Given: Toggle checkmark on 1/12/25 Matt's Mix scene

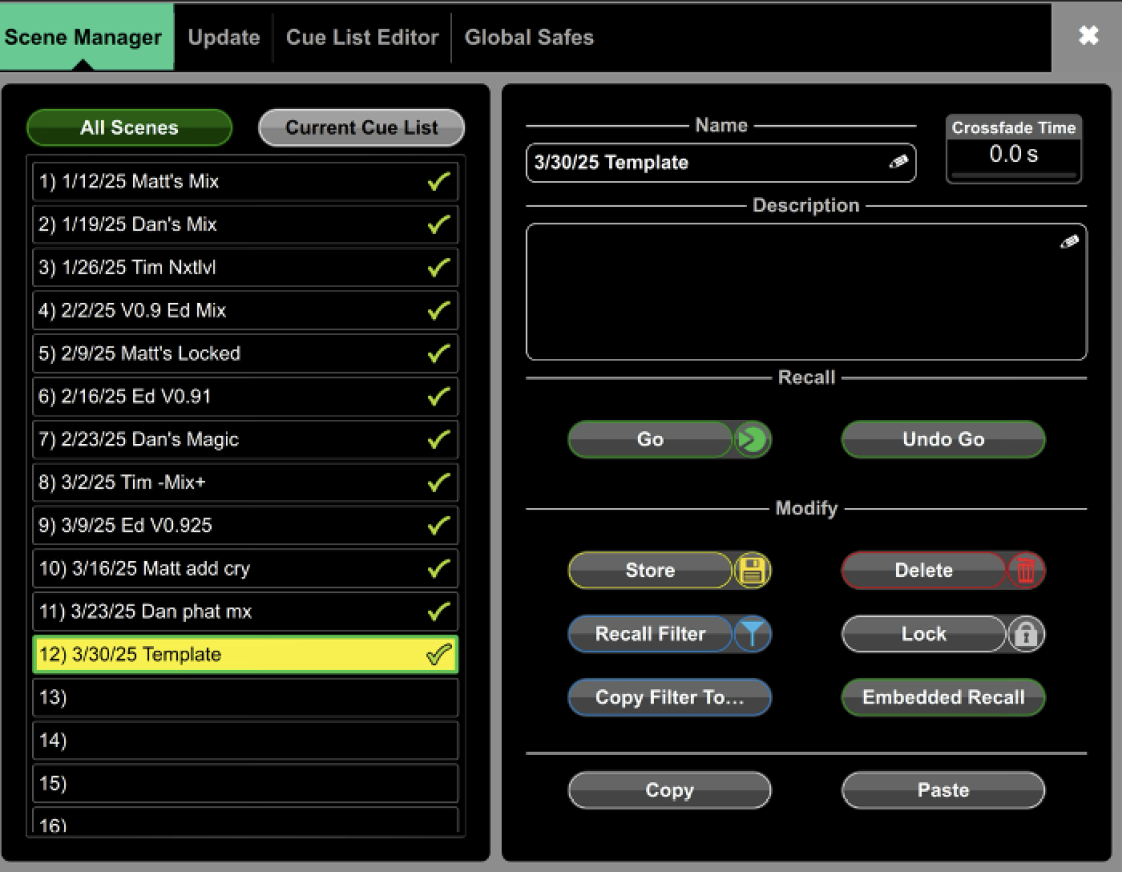Looking at the screenshot, I should [x=438, y=182].
